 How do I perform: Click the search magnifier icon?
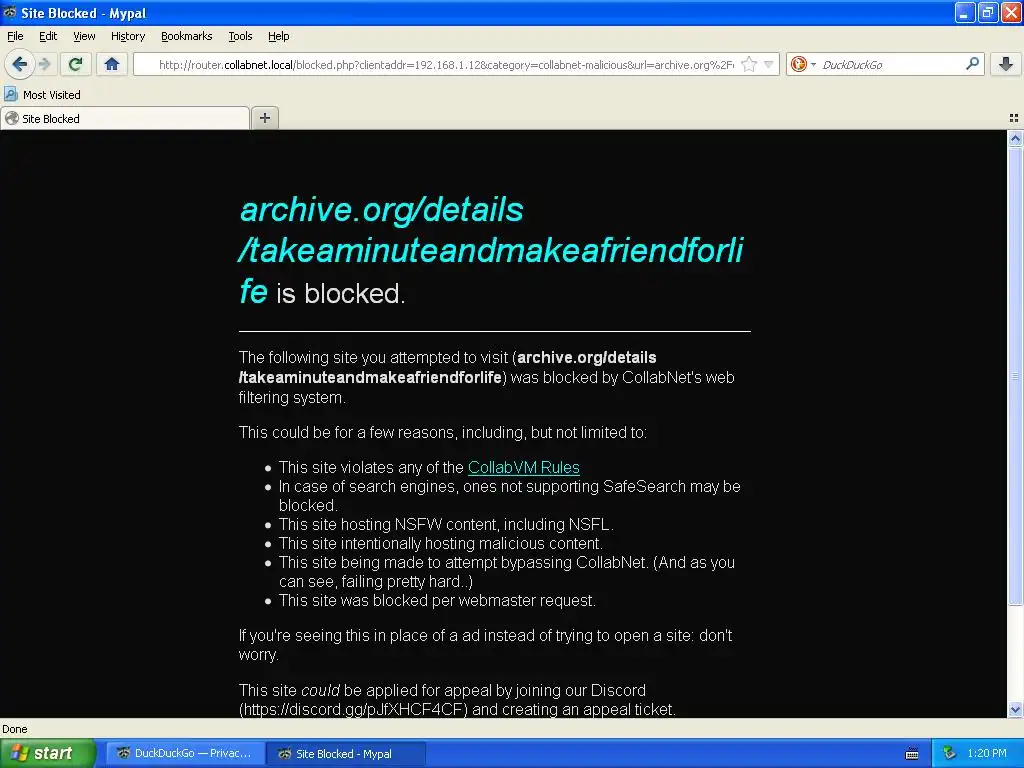pos(972,64)
